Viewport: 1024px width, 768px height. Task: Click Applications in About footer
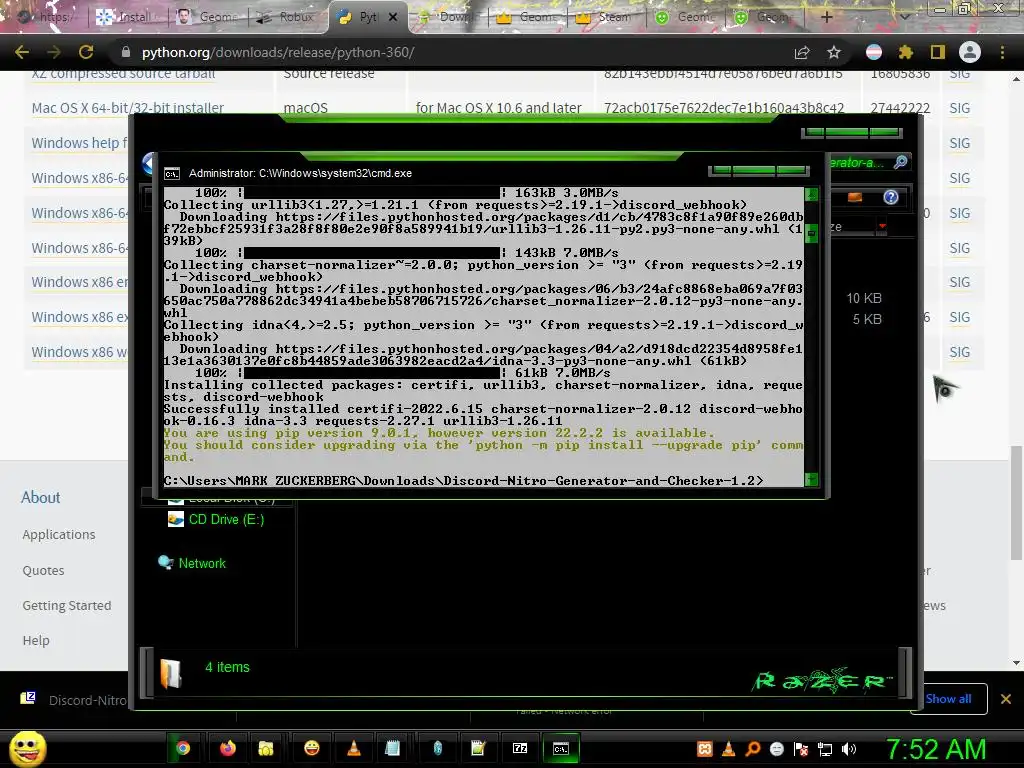pos(59,534)
